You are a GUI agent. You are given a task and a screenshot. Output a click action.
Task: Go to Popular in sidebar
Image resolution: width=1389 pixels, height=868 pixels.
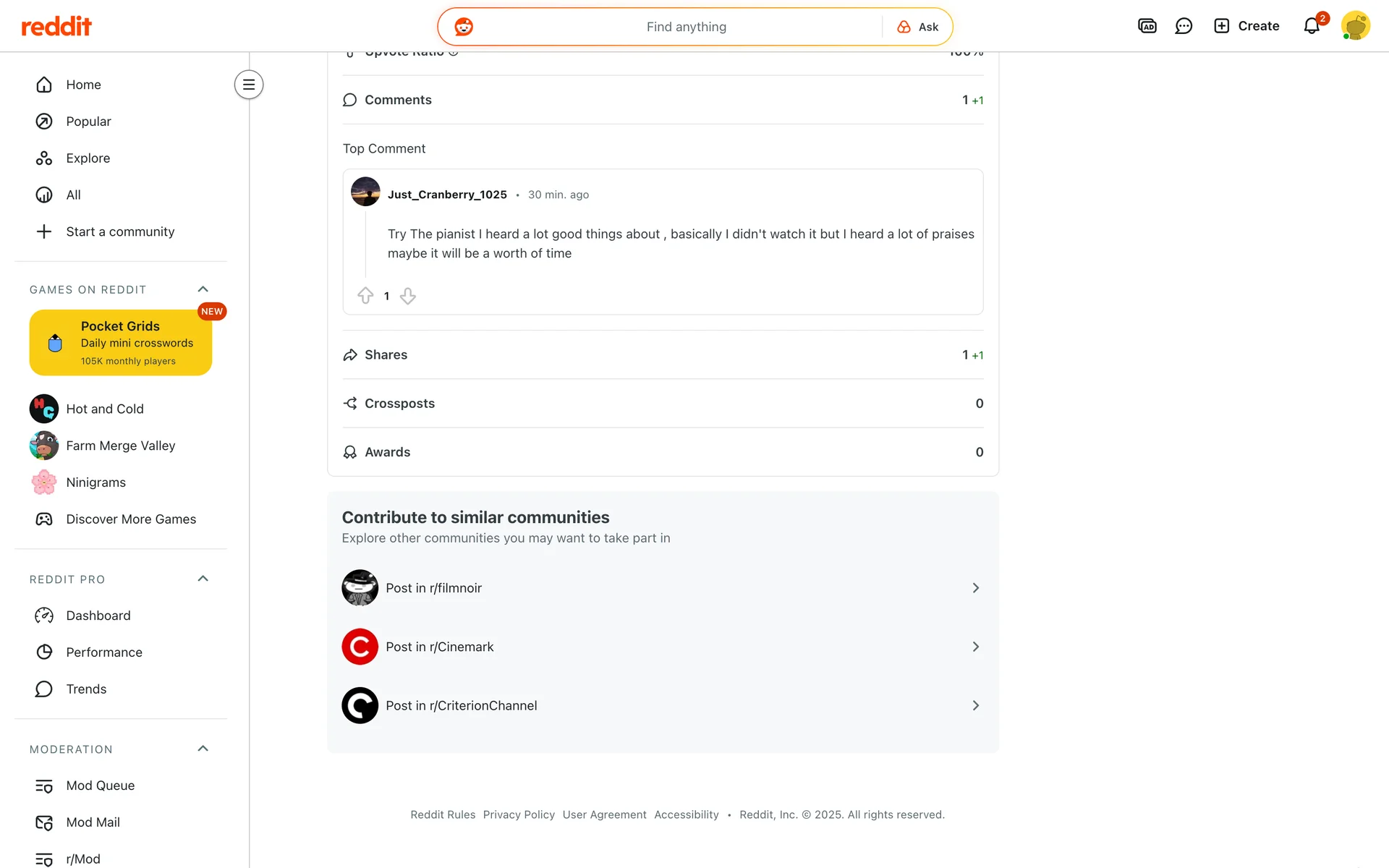coord(88,122)
